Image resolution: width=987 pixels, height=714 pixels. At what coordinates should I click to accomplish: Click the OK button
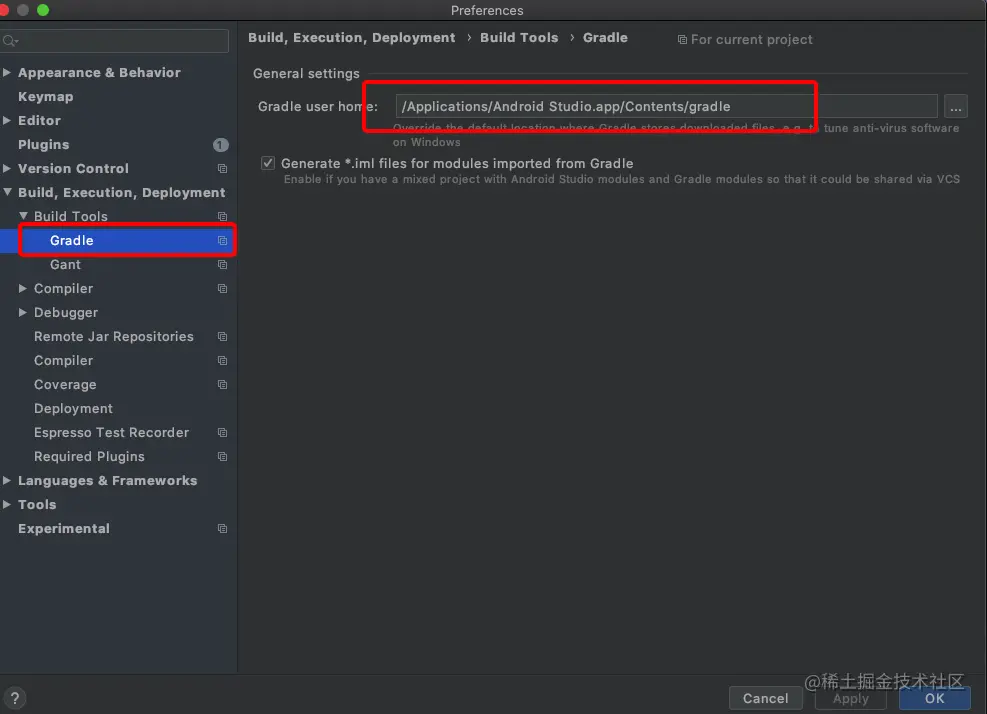(x=935, y=698)
